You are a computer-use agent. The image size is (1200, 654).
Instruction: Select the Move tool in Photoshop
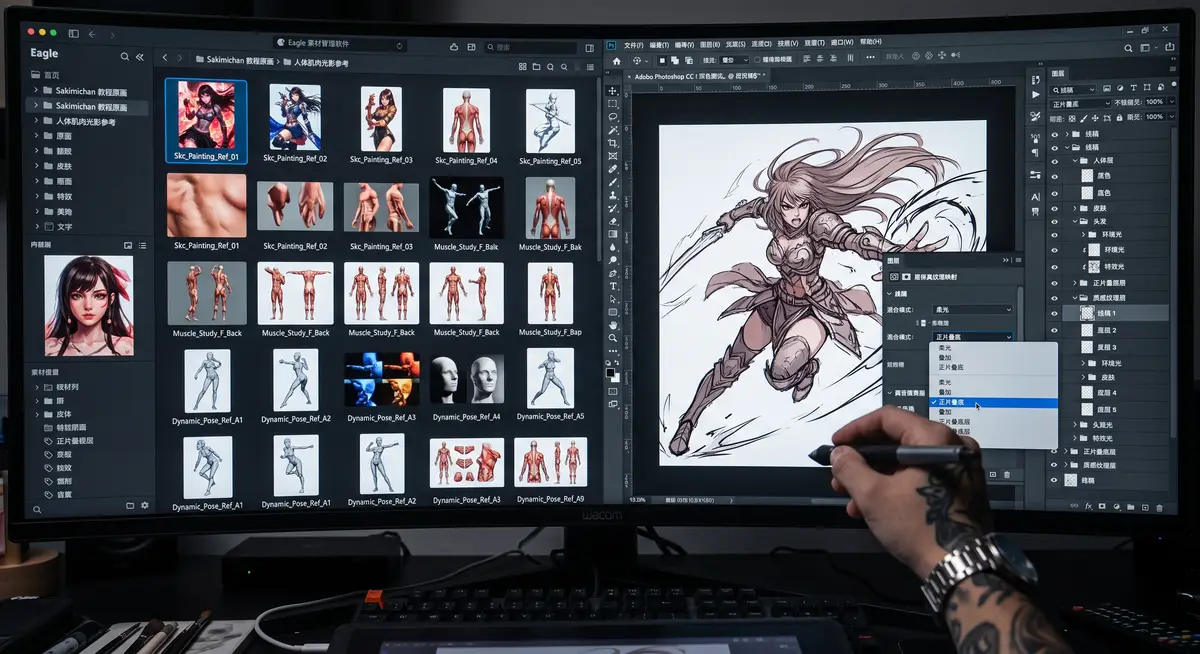tap(613, 91)
